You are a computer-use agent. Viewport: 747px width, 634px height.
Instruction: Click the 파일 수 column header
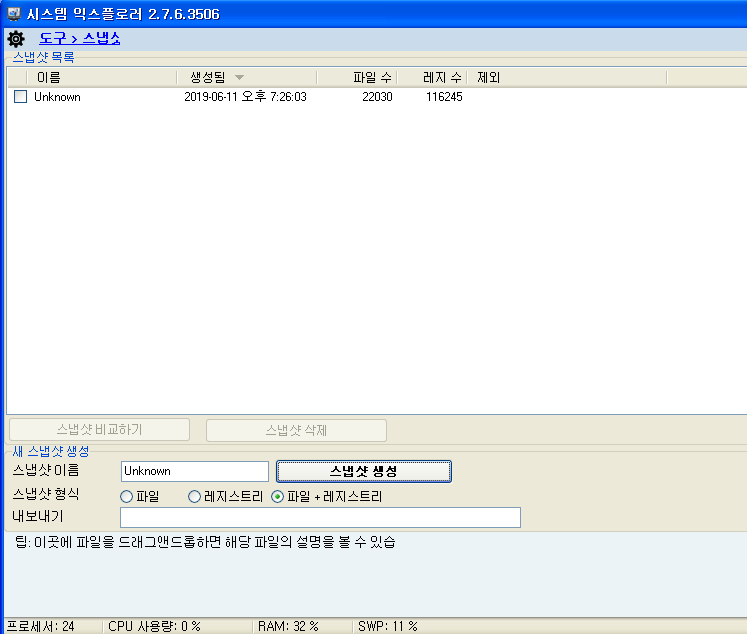click(357, 77)
